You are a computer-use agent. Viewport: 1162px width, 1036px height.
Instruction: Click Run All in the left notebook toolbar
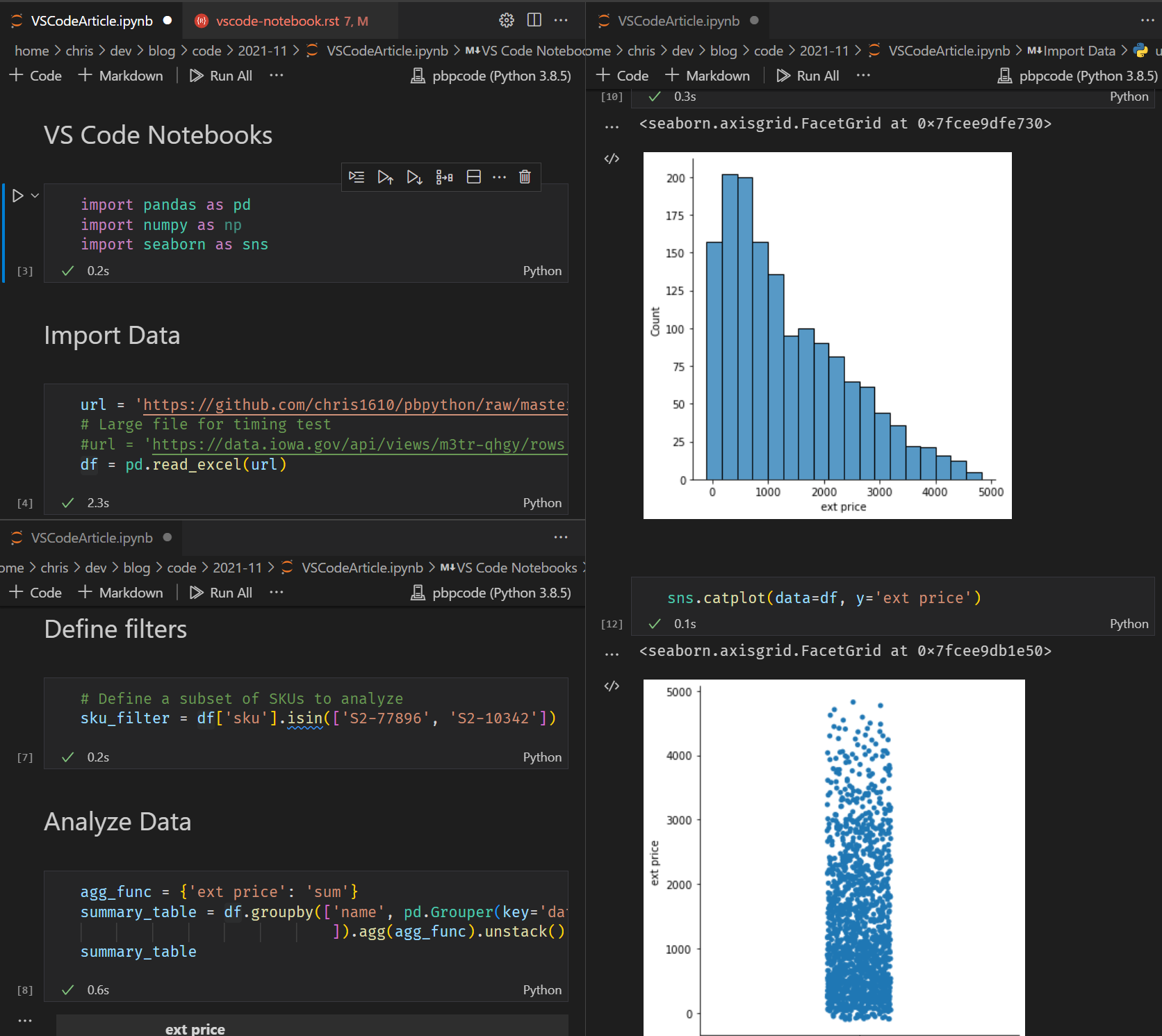coord(220,75)
